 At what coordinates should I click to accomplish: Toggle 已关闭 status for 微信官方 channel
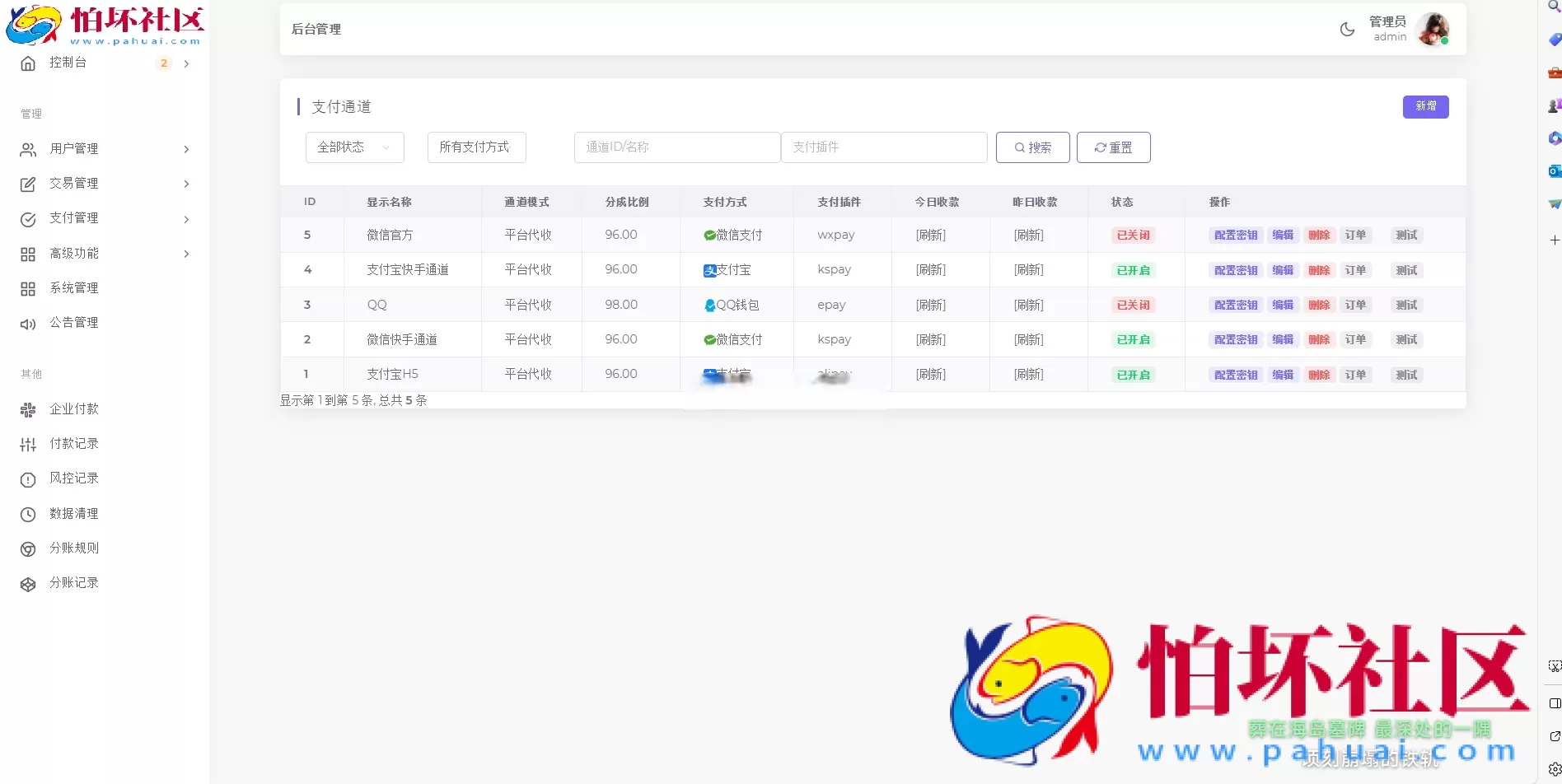click(x=1132, y=235)
